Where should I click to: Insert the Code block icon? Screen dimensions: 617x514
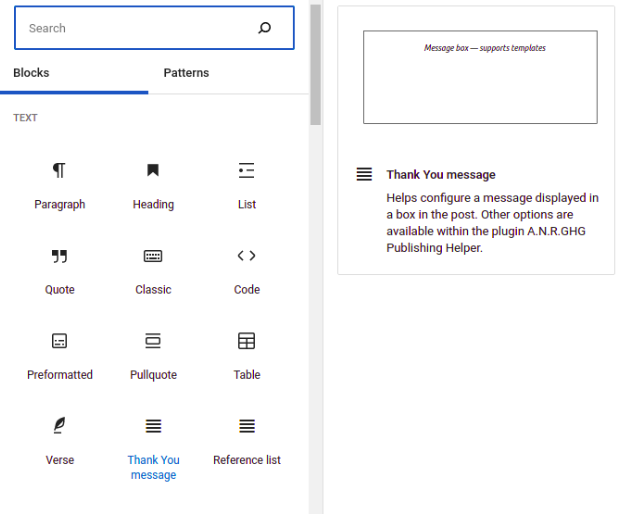pyautogui.click(x=247, y=256)
